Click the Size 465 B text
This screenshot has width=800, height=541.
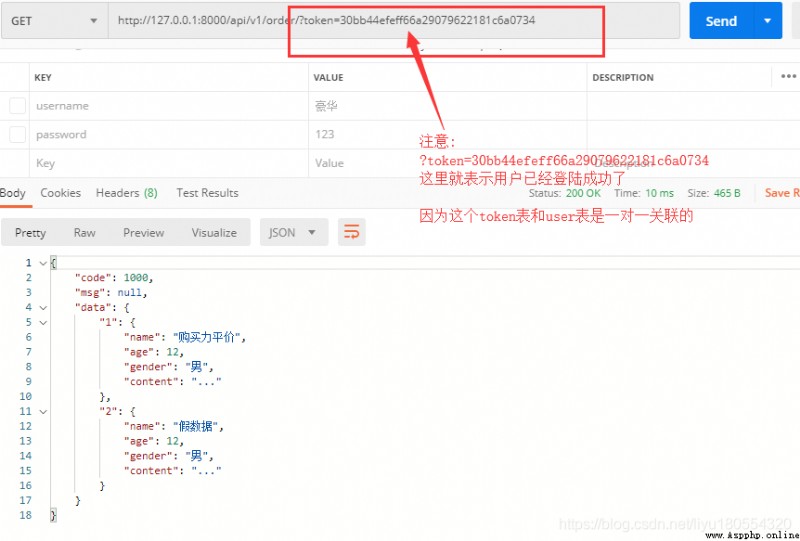click(x=714, y=193)
